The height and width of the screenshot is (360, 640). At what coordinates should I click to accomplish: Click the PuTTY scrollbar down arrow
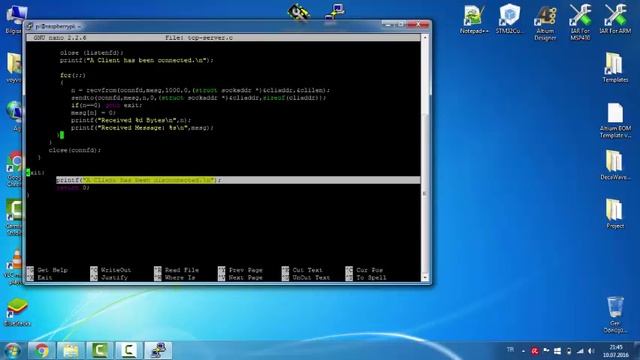(x=425, y=278)
